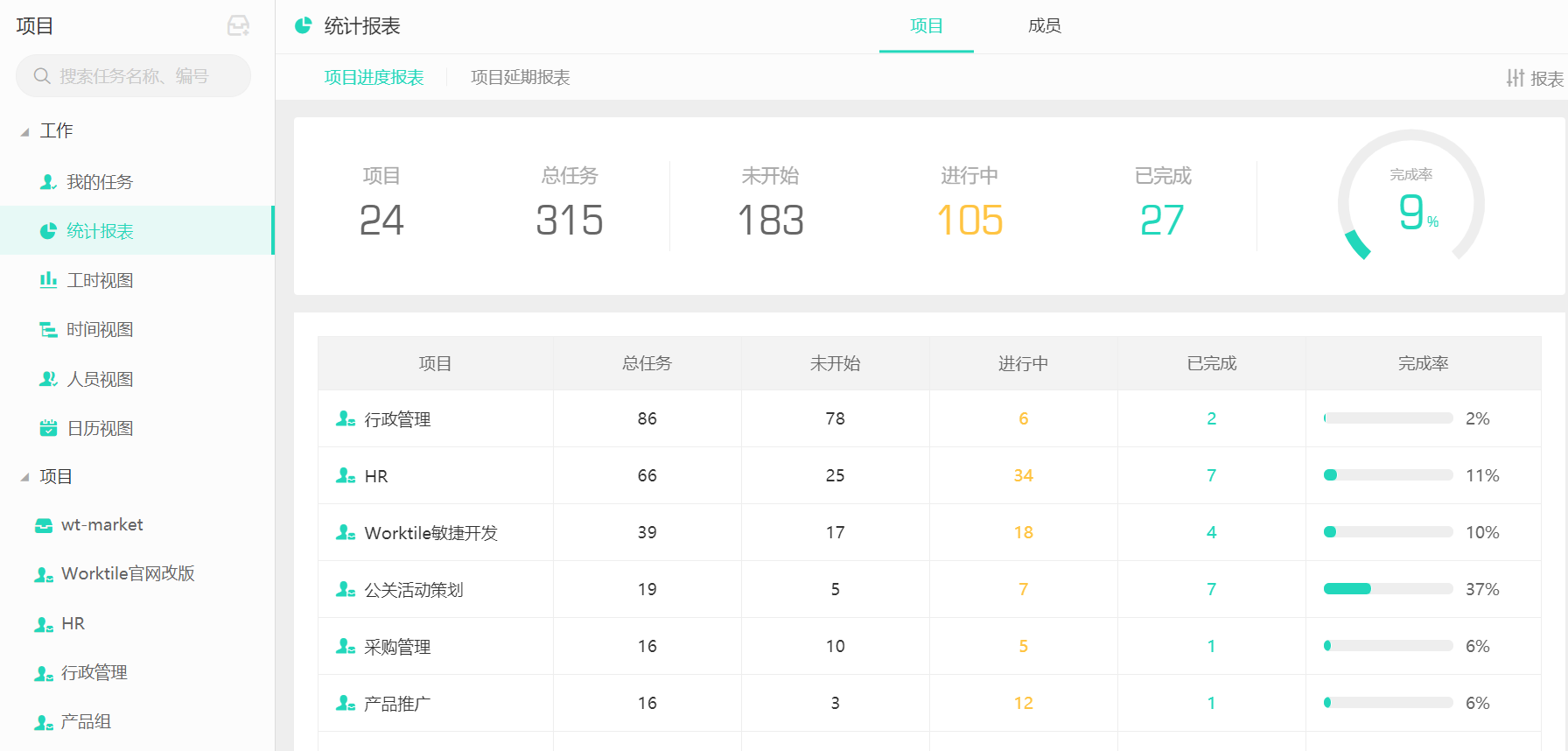The height and width of the screenshot is (751, 1568).
Task: Click the 时间视图 gantt icon
Action: (x=48, y=329)
